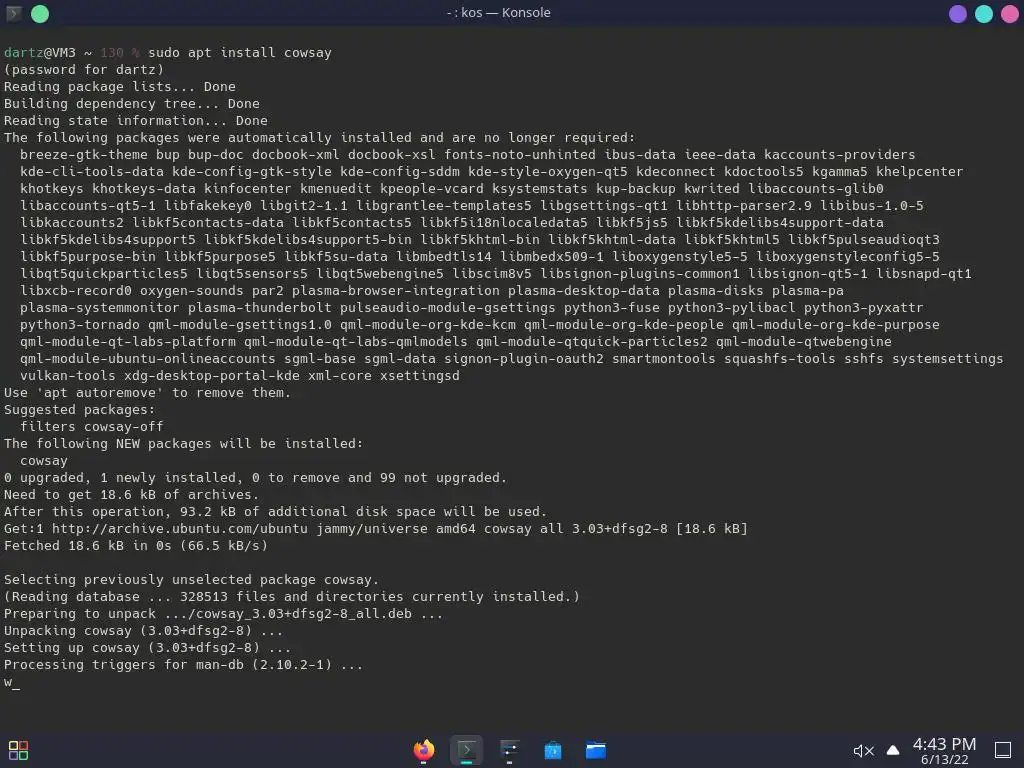Click the '(password for dartz)' line
This screenshot has width=1024, height=768.
point(84,69)
